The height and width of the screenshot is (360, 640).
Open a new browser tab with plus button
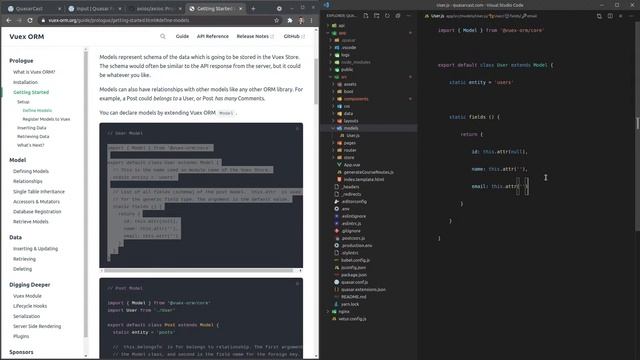tap(253, 8)
